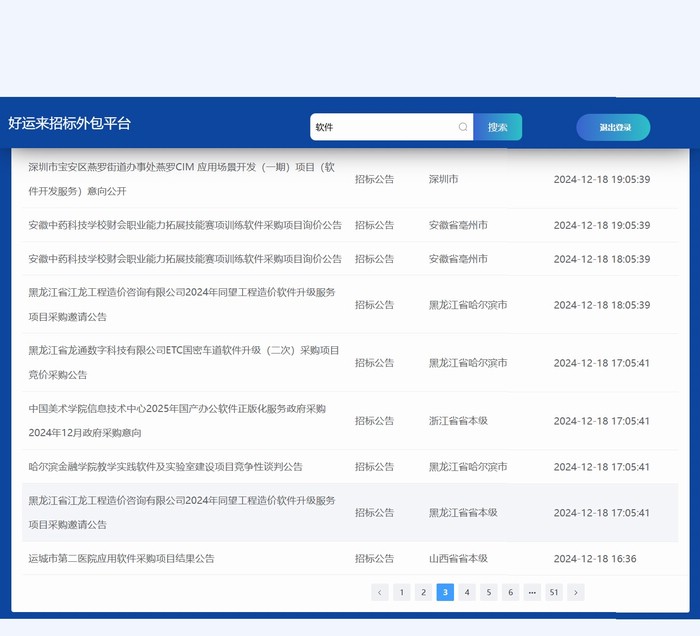Switch to page 6 of results
The image size is (700, 636).
[510, 592]
